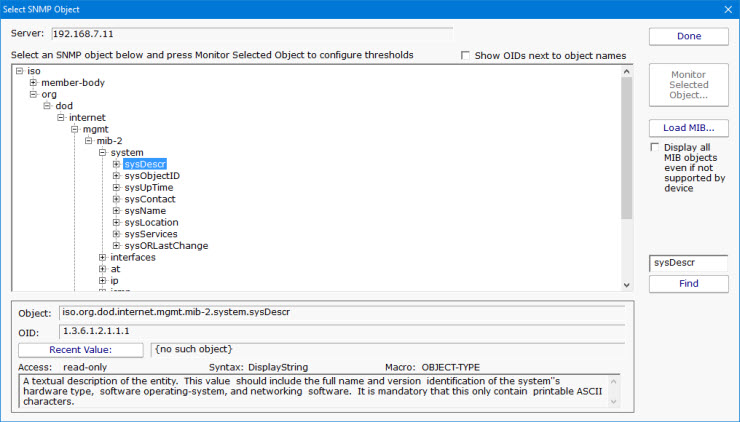Screen dimensions: 740x422
Task: Select sysORLastChange tree entry
Action: click(x=166, y=246)
